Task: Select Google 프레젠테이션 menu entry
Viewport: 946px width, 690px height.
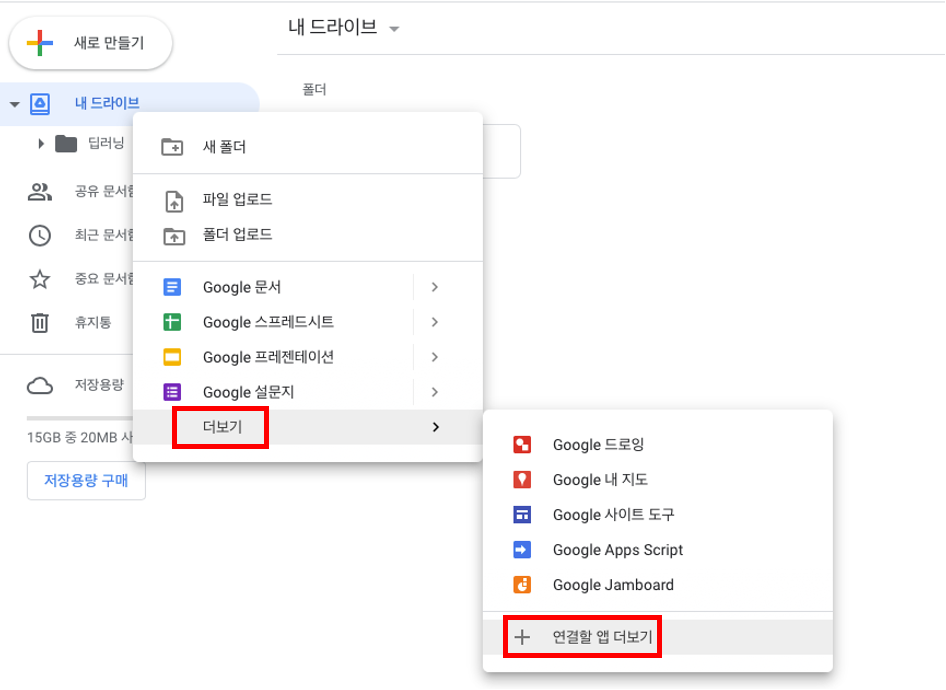Action: point(308,357)
